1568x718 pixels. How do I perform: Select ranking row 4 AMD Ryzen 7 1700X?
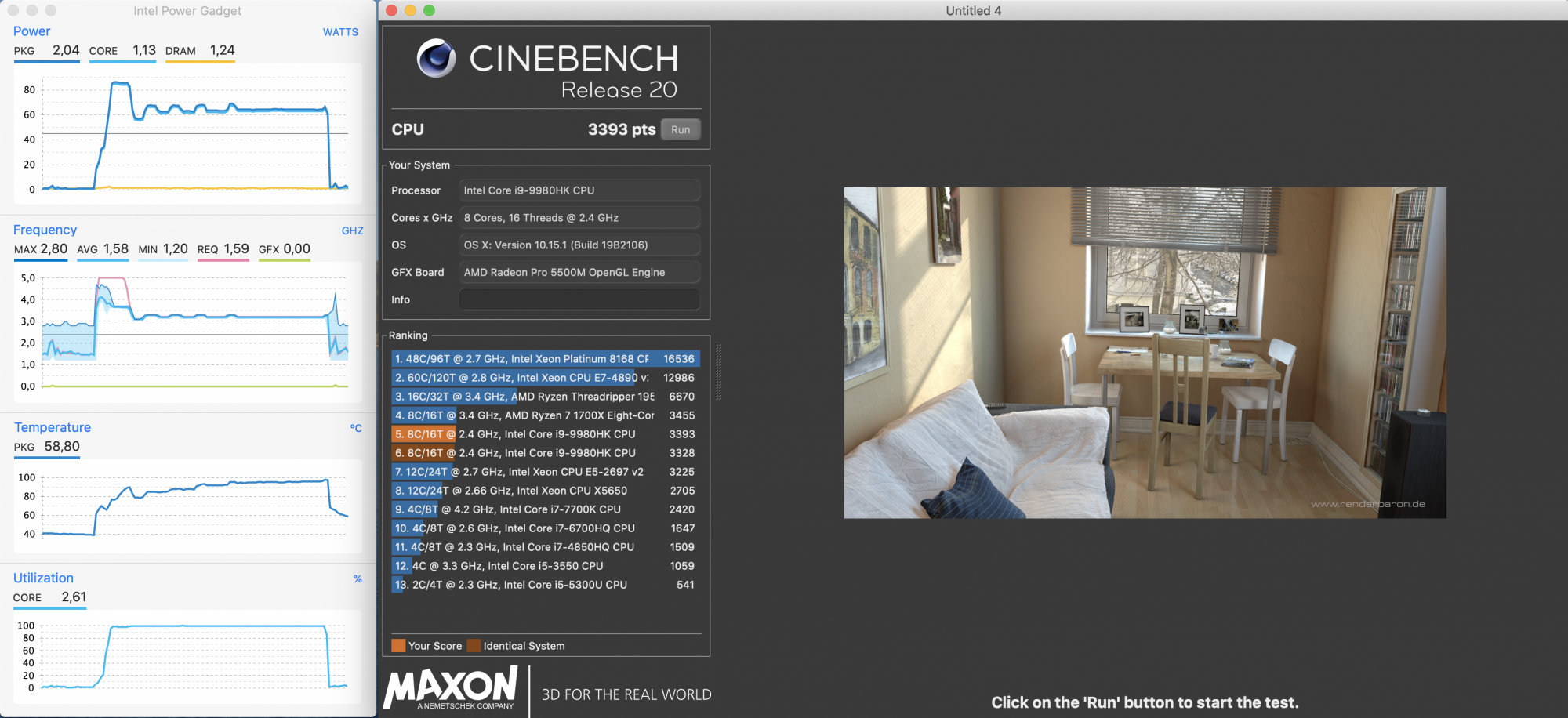pos(546,415)
